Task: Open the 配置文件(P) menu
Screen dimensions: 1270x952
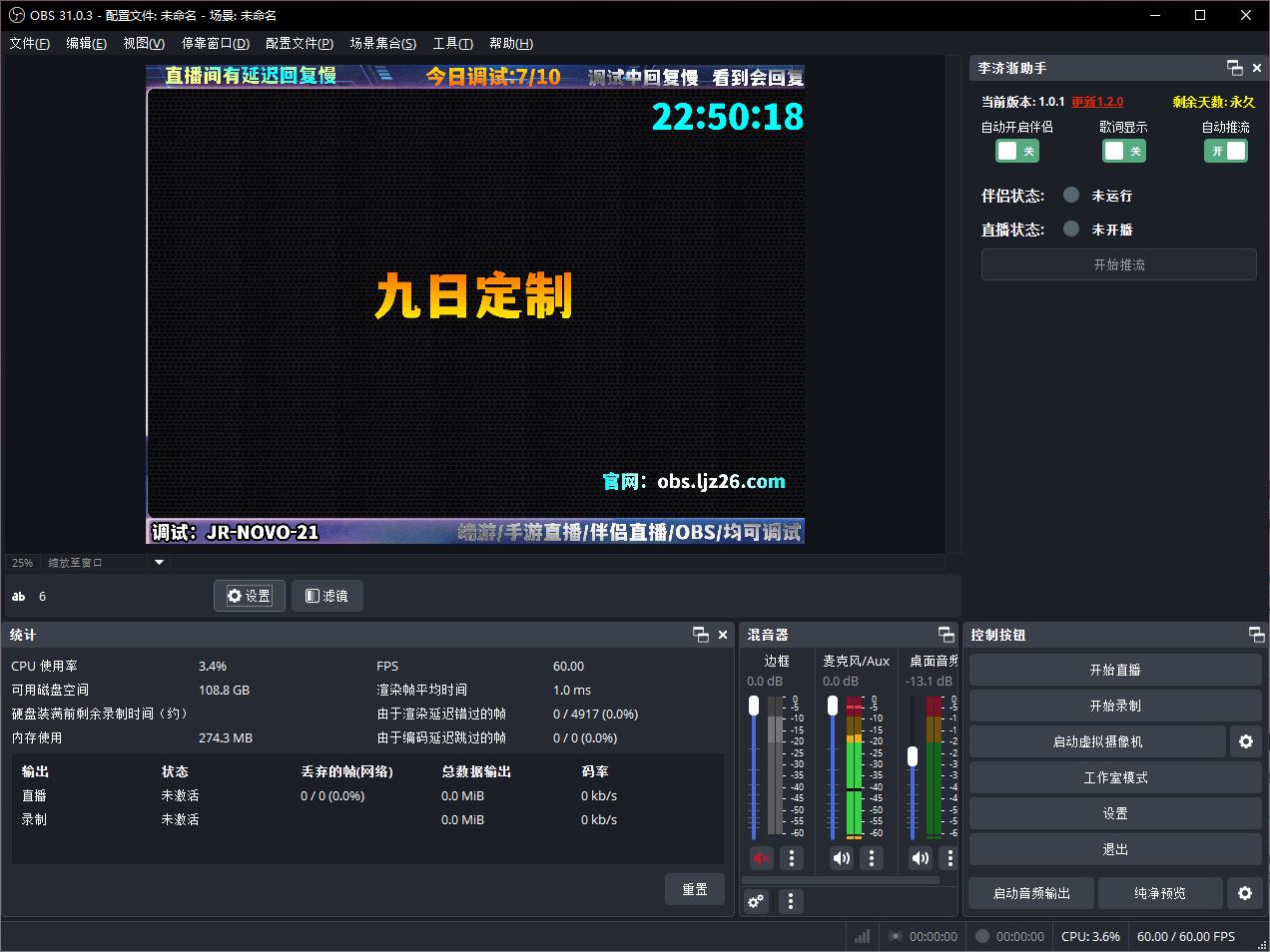Action: tap(300, 43)
